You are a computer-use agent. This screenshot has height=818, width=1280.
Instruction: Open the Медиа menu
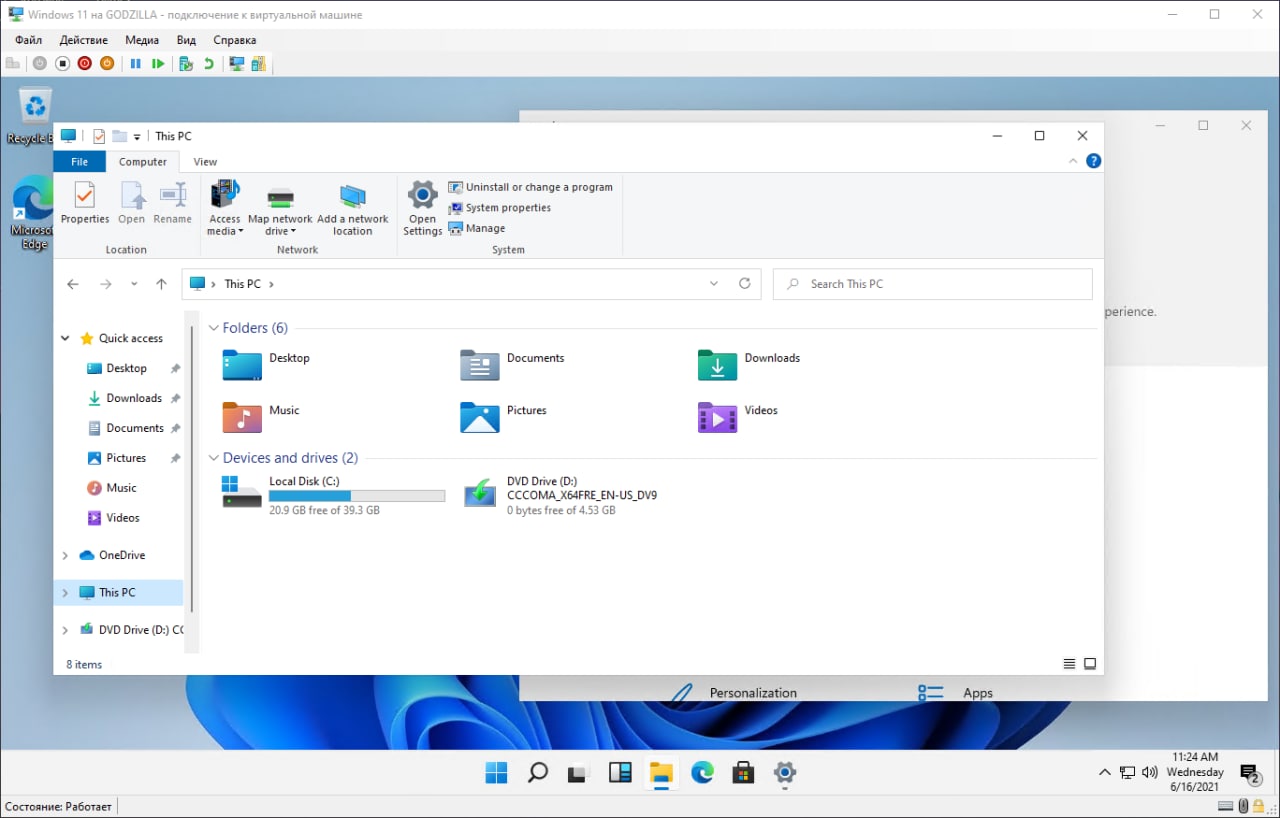tap(142, 40)
